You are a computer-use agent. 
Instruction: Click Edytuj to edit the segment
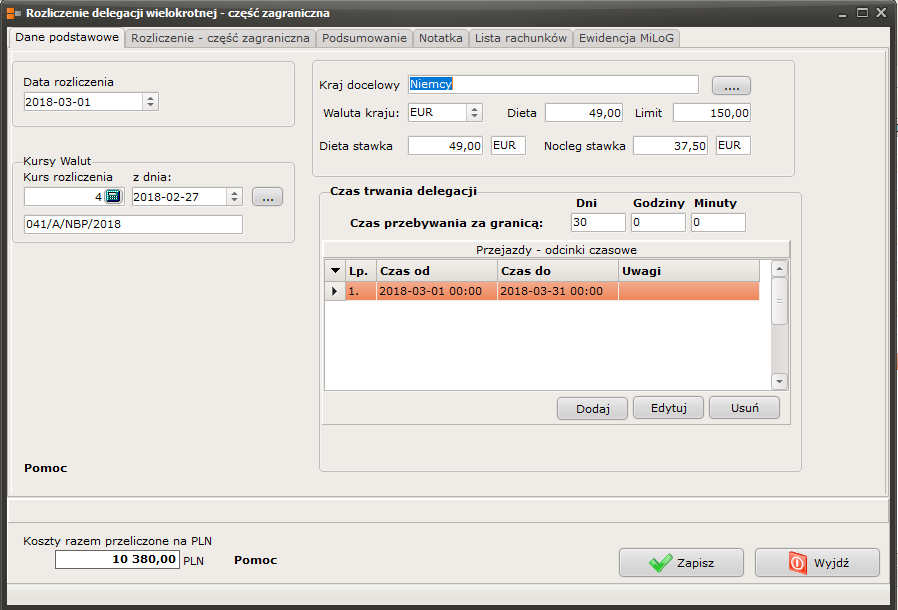668,408
